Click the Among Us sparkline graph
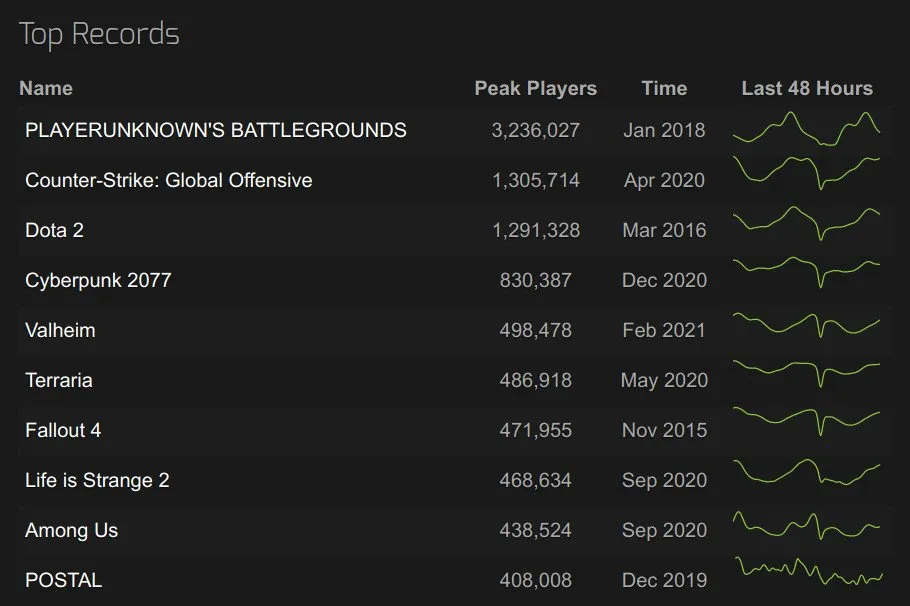 (x=806, y=525)
